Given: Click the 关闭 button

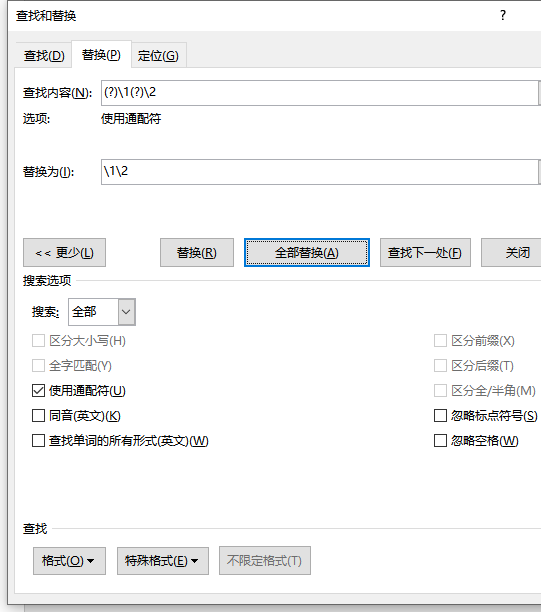Looking at the screenshot, I should (x=511, y=253).
